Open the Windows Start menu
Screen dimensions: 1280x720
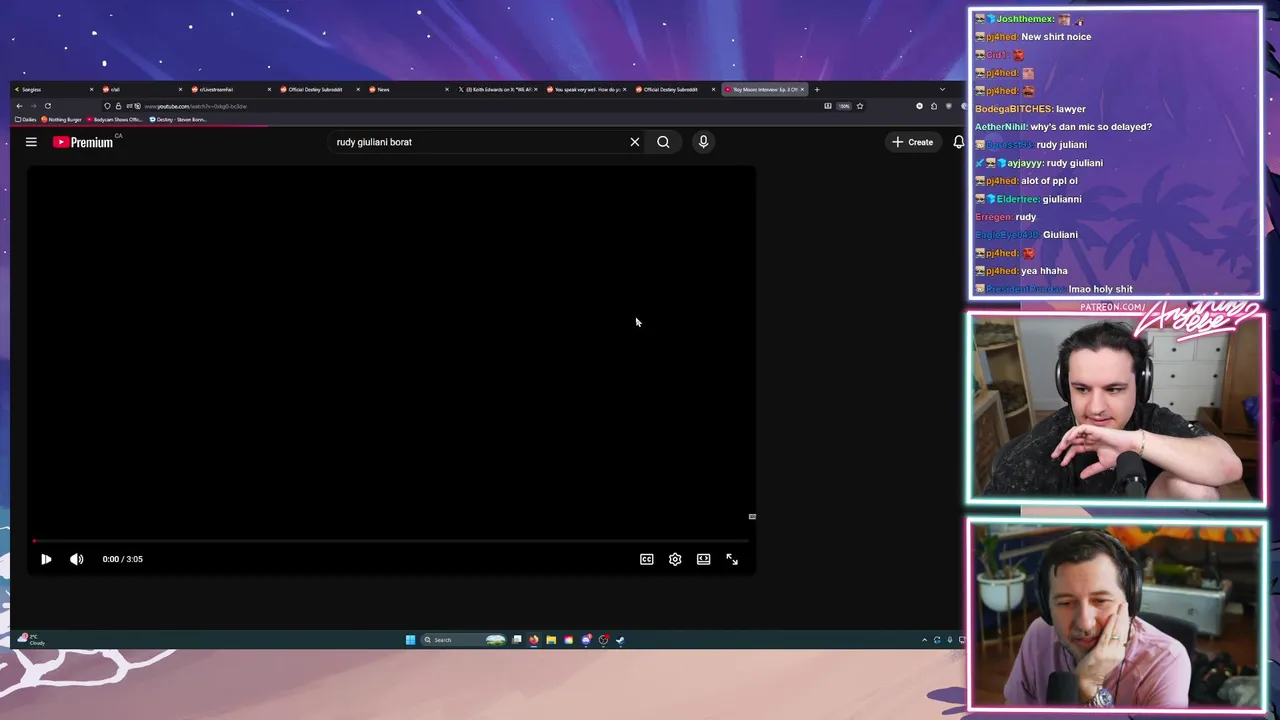click(x=410, y=640)
